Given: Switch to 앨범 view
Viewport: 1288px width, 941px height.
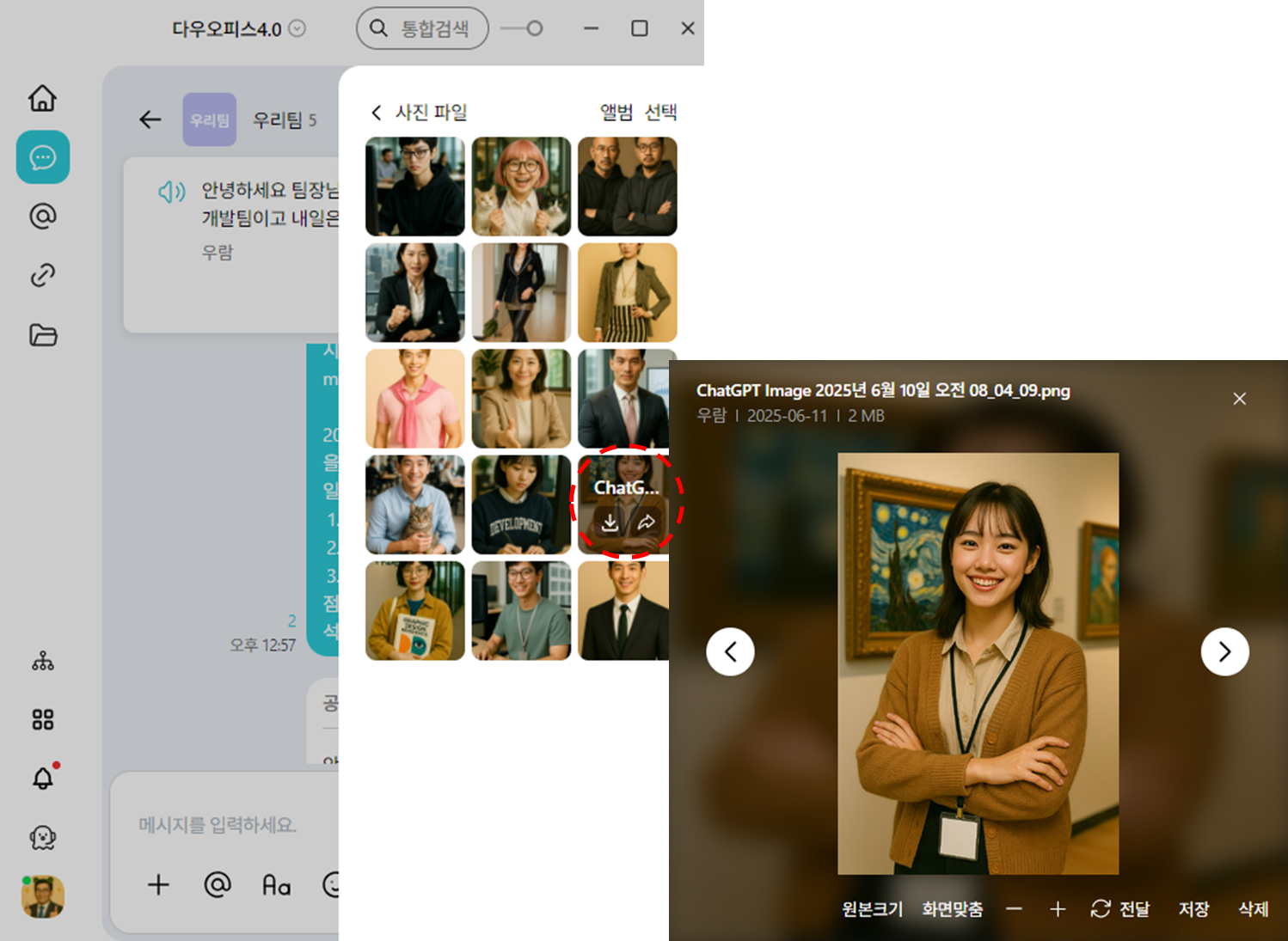Looking at the screenshot, I should click(616, 113).
